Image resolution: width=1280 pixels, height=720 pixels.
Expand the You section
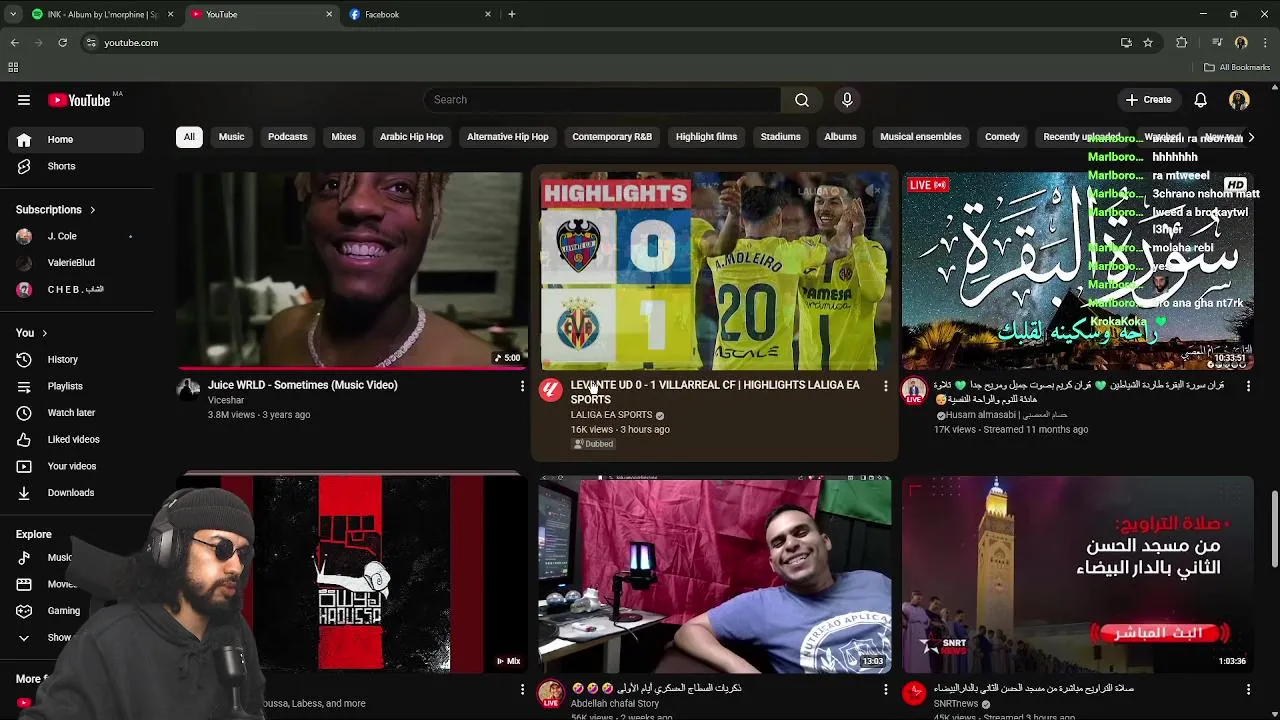click(x=31, y=333)
